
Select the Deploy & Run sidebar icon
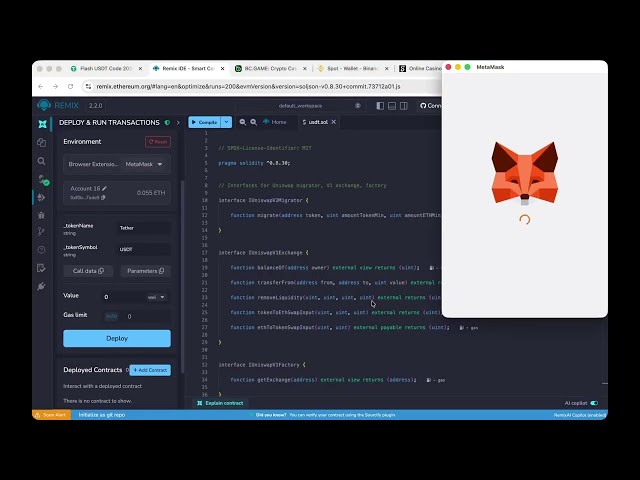pyautogui.click(x=41, y=198)
